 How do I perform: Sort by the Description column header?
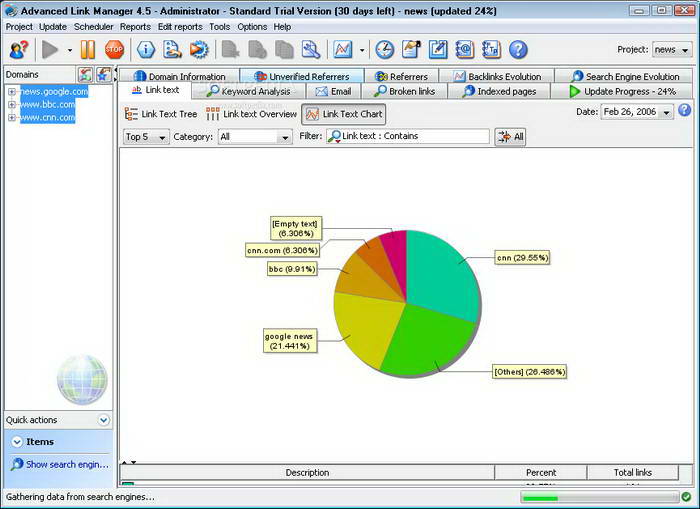(x=307, y=472)
